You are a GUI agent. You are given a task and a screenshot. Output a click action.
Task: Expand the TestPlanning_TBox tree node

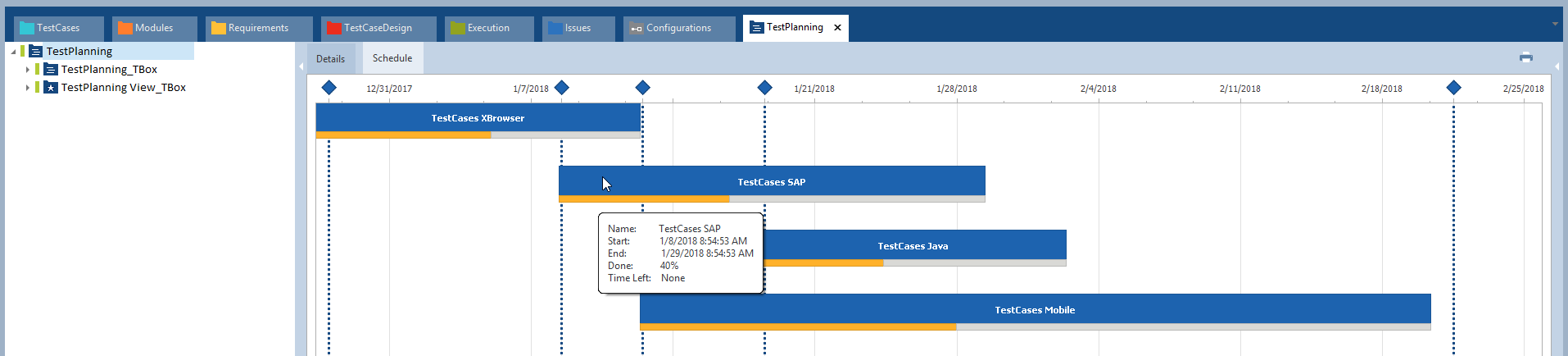27,70
